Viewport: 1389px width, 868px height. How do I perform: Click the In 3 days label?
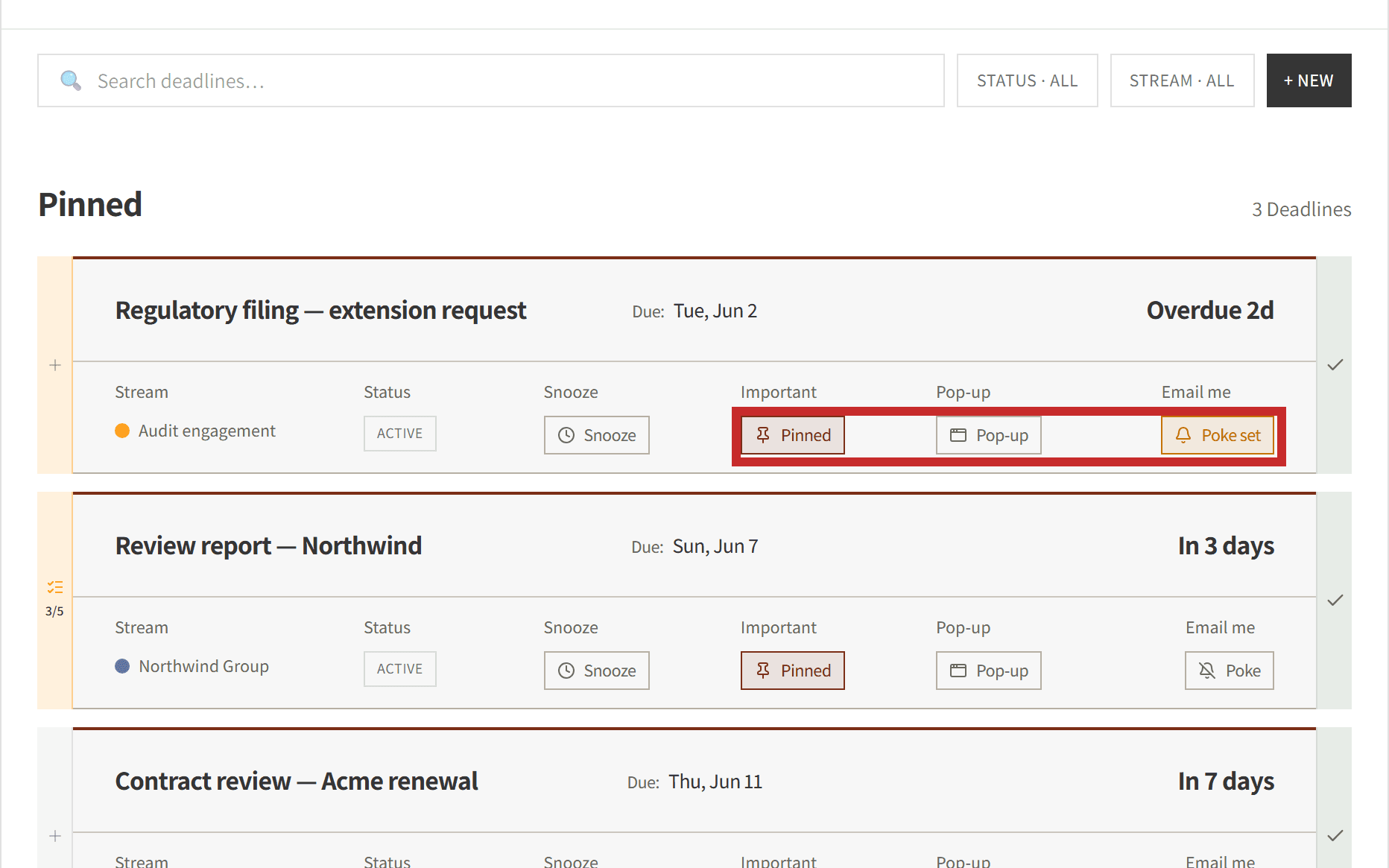(1226, 546)
